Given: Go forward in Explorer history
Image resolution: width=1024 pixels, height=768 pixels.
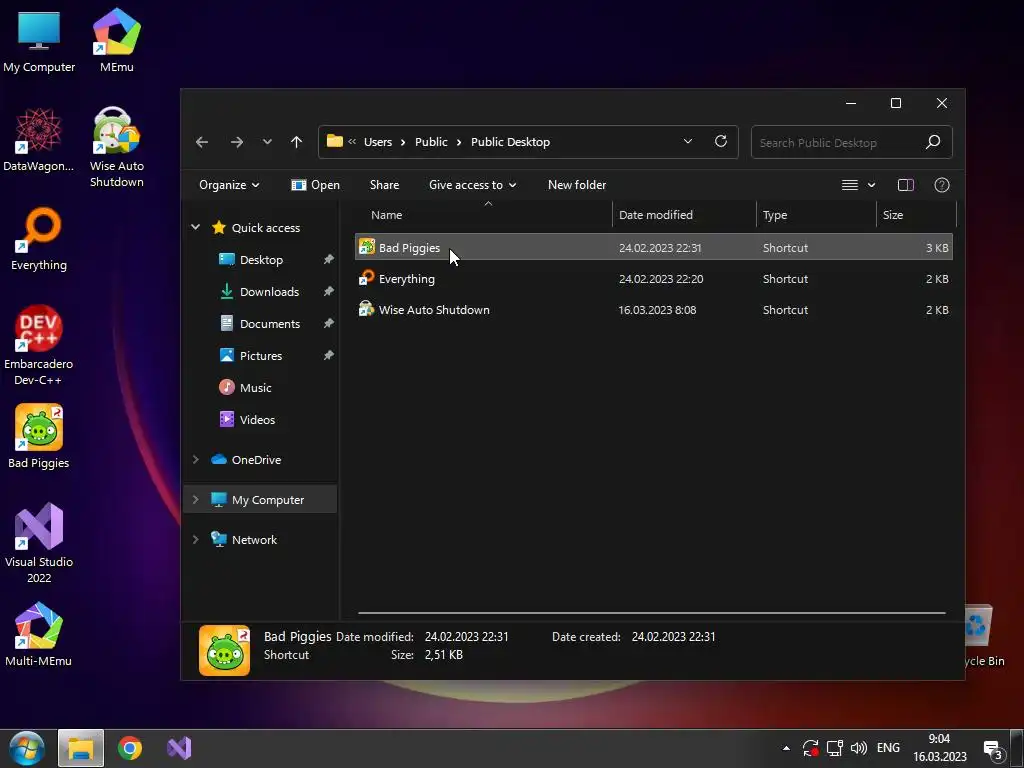Looking at the screenshot, I should (236, 142).
